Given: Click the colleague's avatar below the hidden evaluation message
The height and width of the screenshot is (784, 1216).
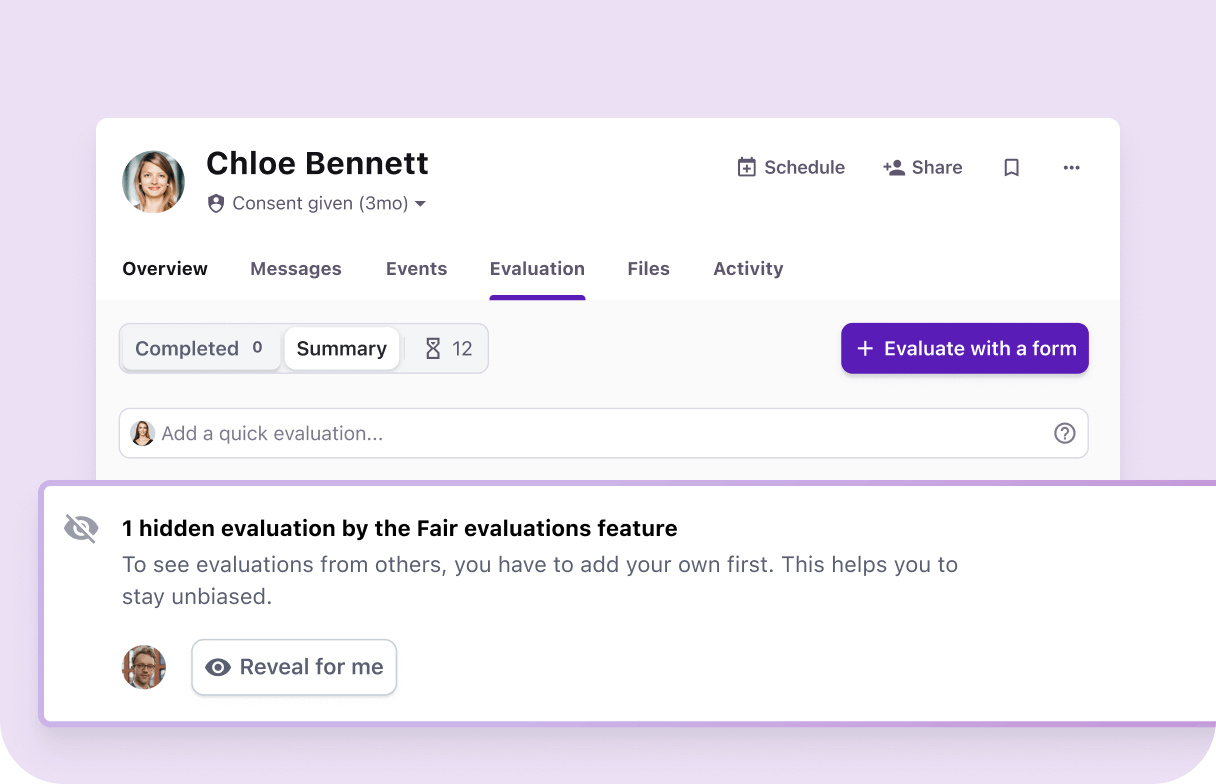Looking at the screenshot, I should [143, 667].
